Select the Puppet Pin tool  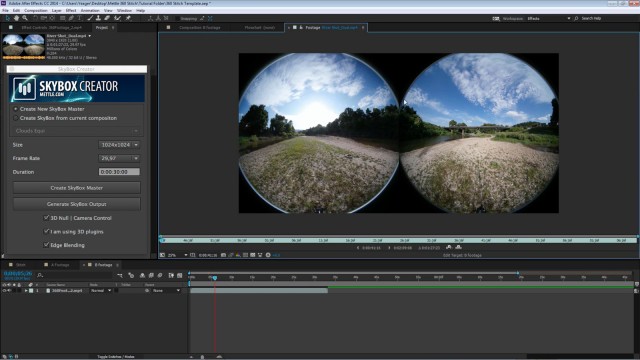128,18
